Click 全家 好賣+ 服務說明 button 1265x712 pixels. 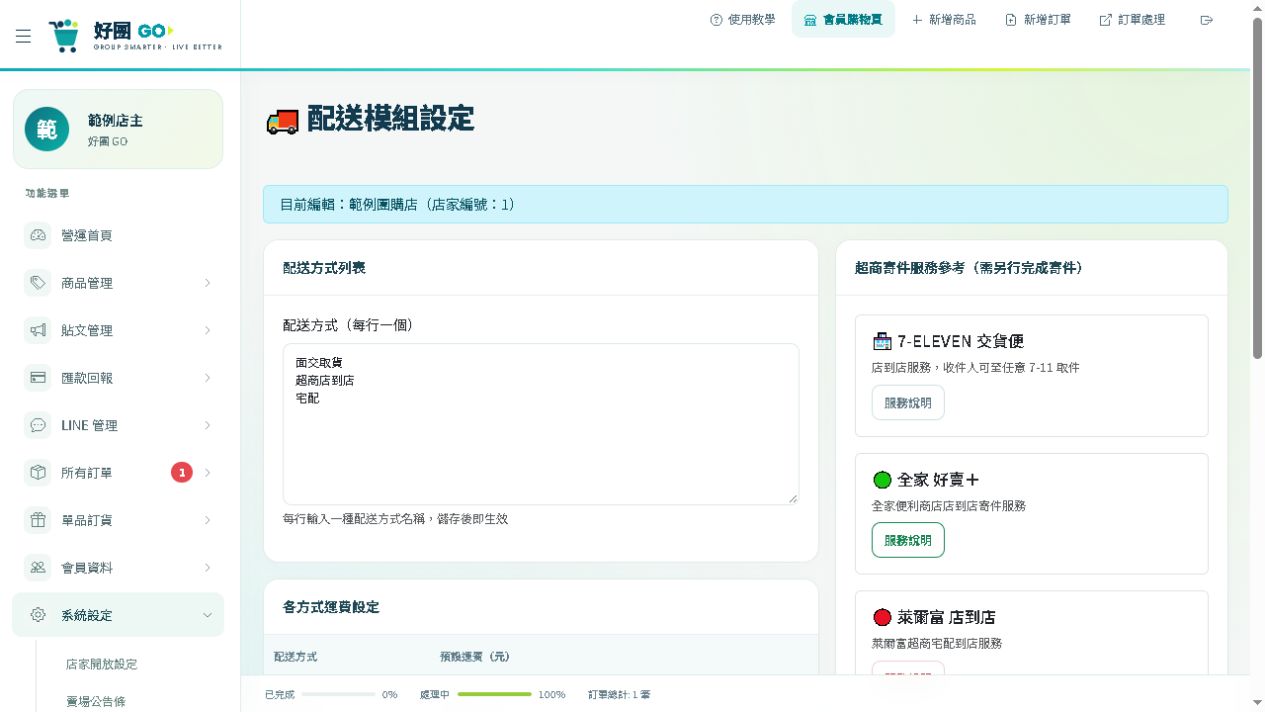tap(908, 540)
